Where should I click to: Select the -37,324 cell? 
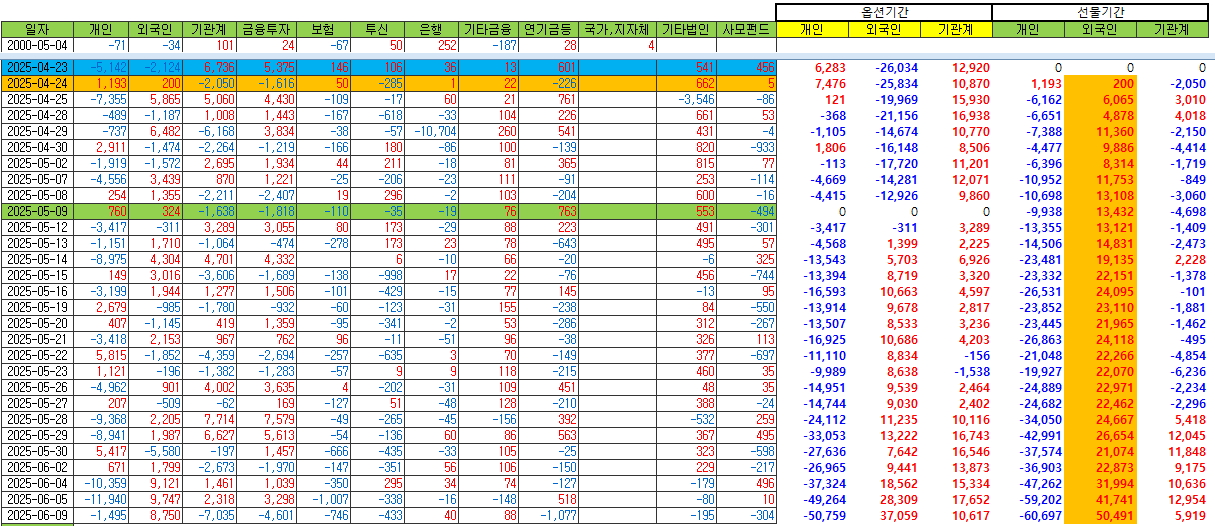click(x=812, y=484)
